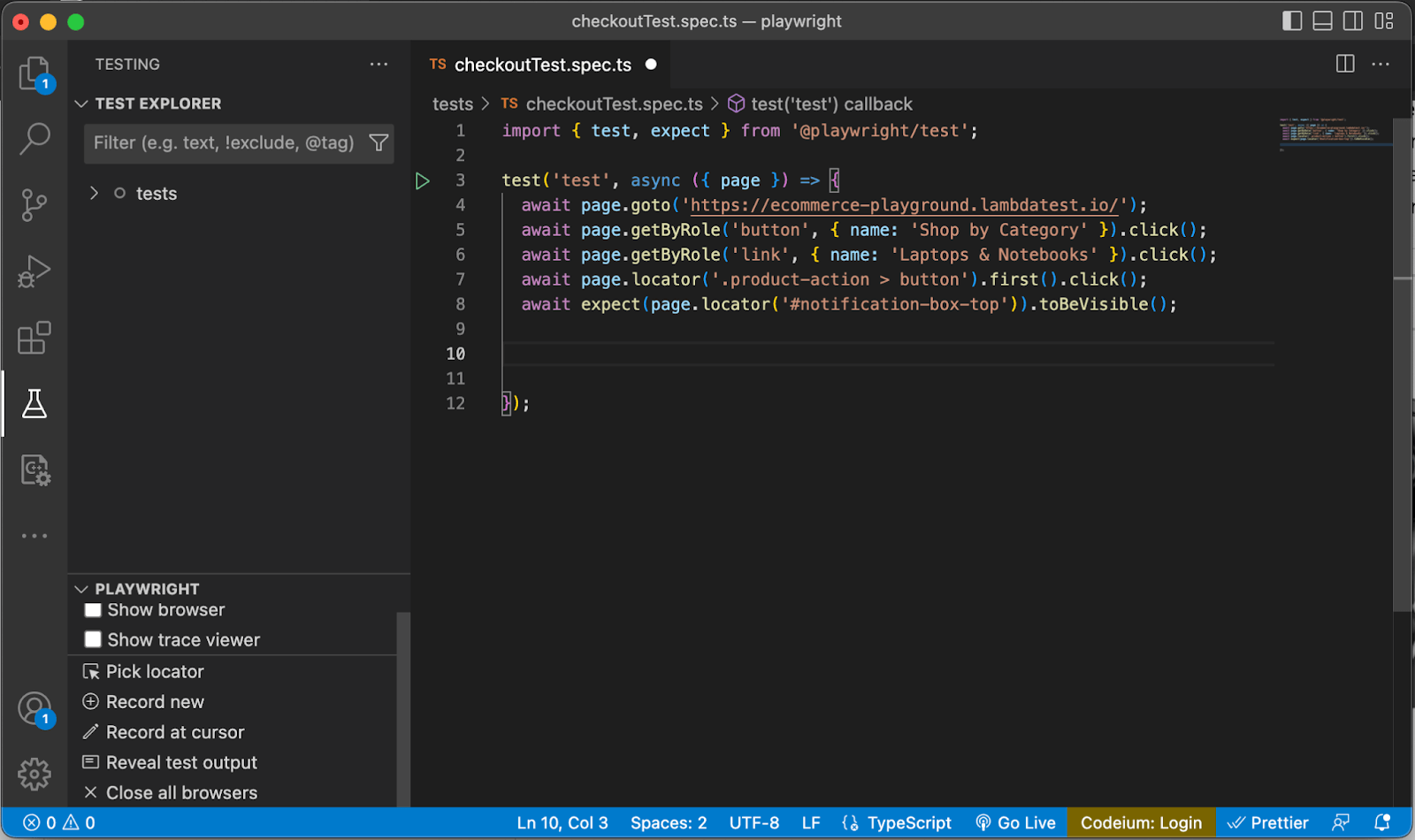Expand the tests tree item
The width and height of the screenshot is (1415, 840).
tap(95, 194)
